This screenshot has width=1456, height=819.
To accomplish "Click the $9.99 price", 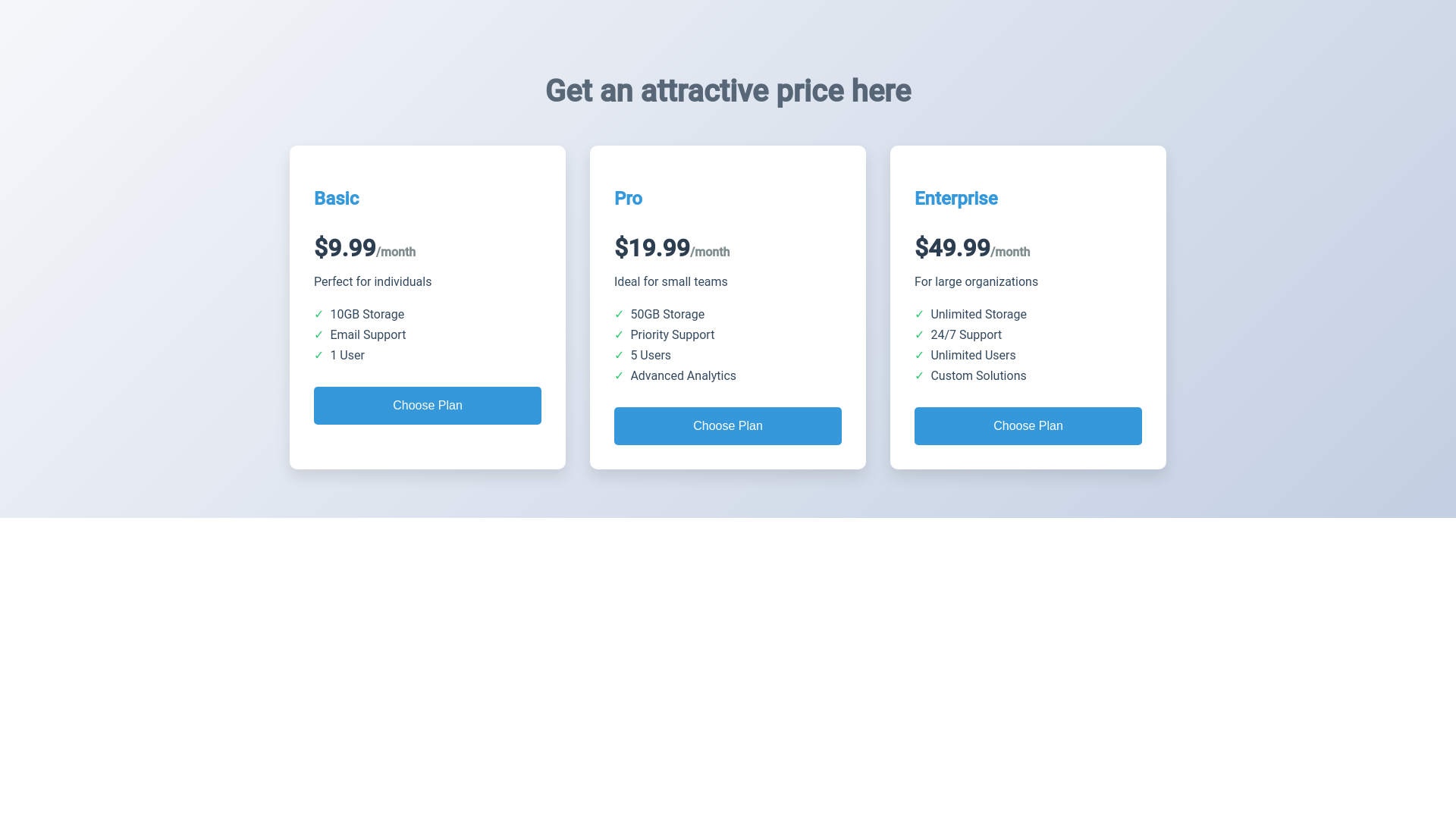I will tap(345, 248).
